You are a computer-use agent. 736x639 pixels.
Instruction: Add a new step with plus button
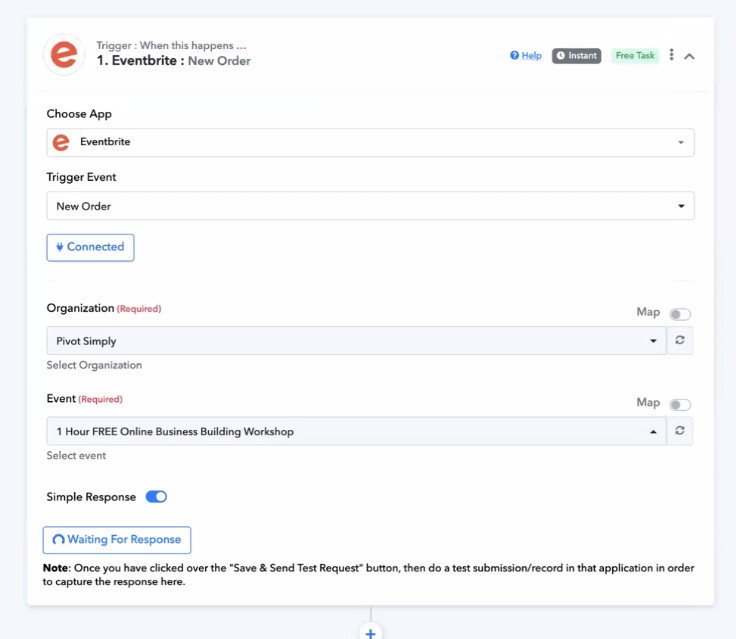(370, 633)
